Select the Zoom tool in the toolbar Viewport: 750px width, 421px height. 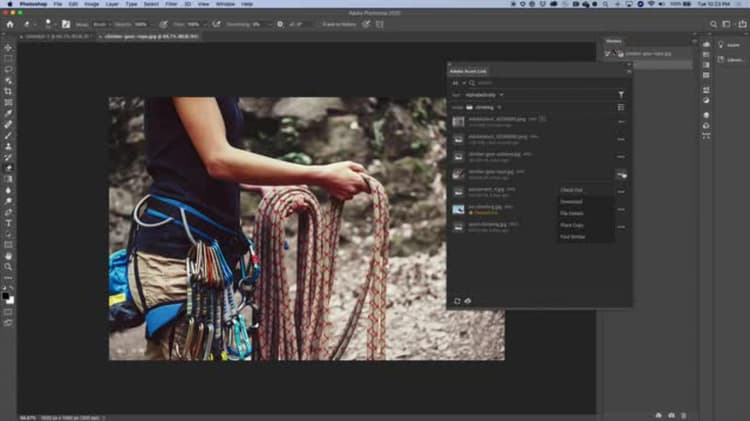(8, 267)
